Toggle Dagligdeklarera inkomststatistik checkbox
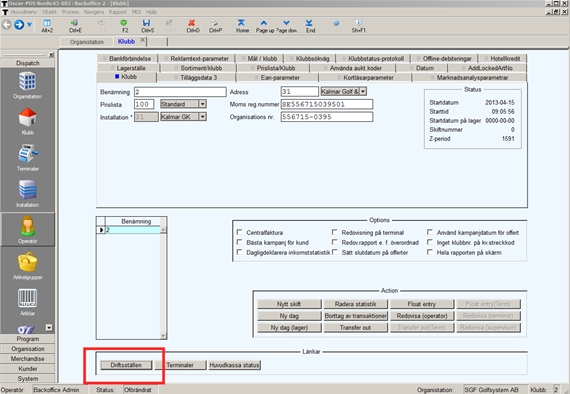Image resolution: width=570 pixels, height=394 pixels. pos(239,252)
